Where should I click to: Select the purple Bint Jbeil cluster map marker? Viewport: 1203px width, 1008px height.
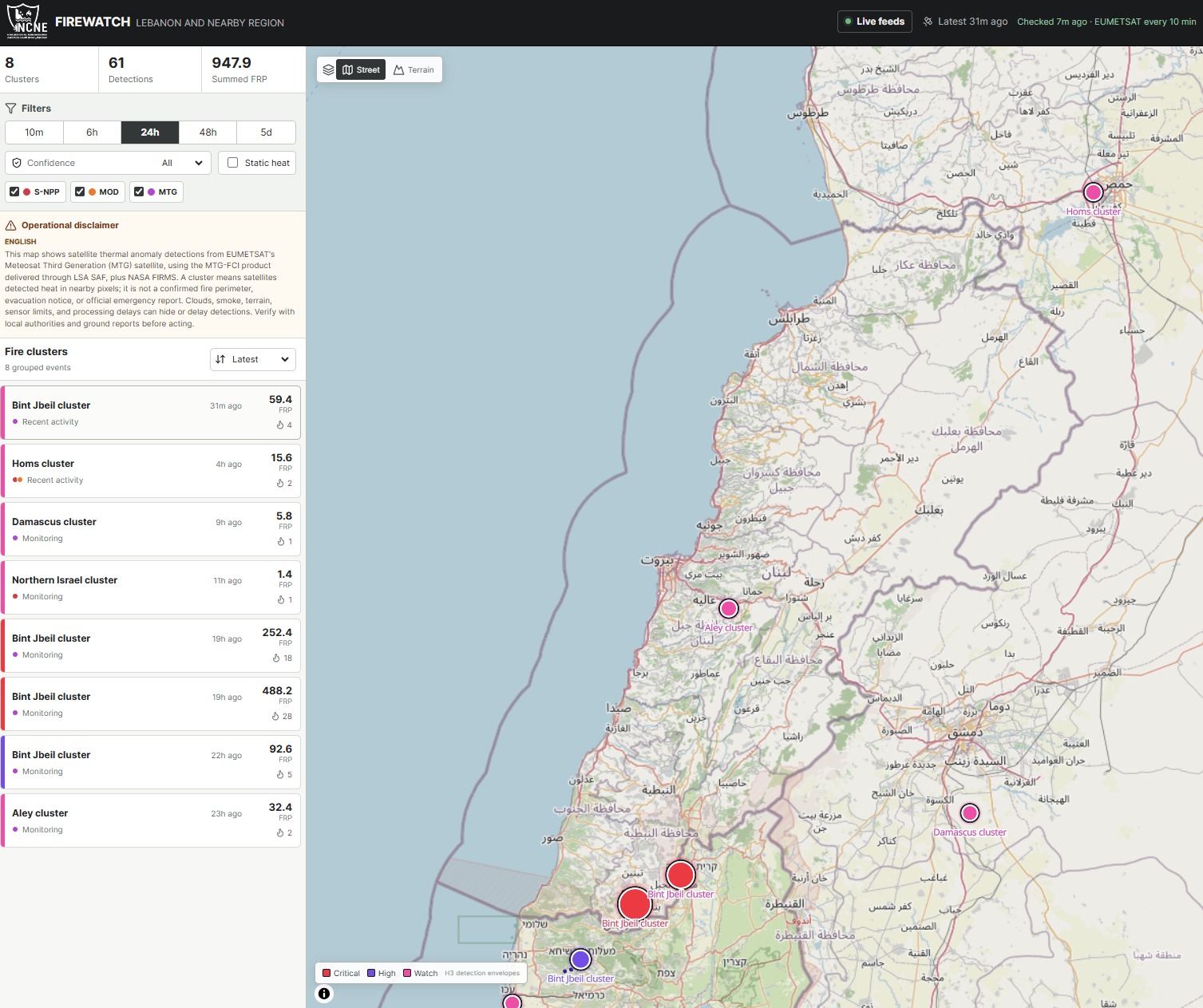click(x=580, y=959)
